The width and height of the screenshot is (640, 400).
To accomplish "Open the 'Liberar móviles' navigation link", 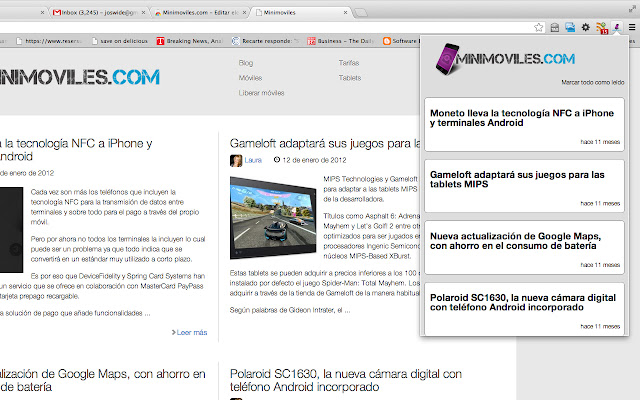I will pos(261,93).
